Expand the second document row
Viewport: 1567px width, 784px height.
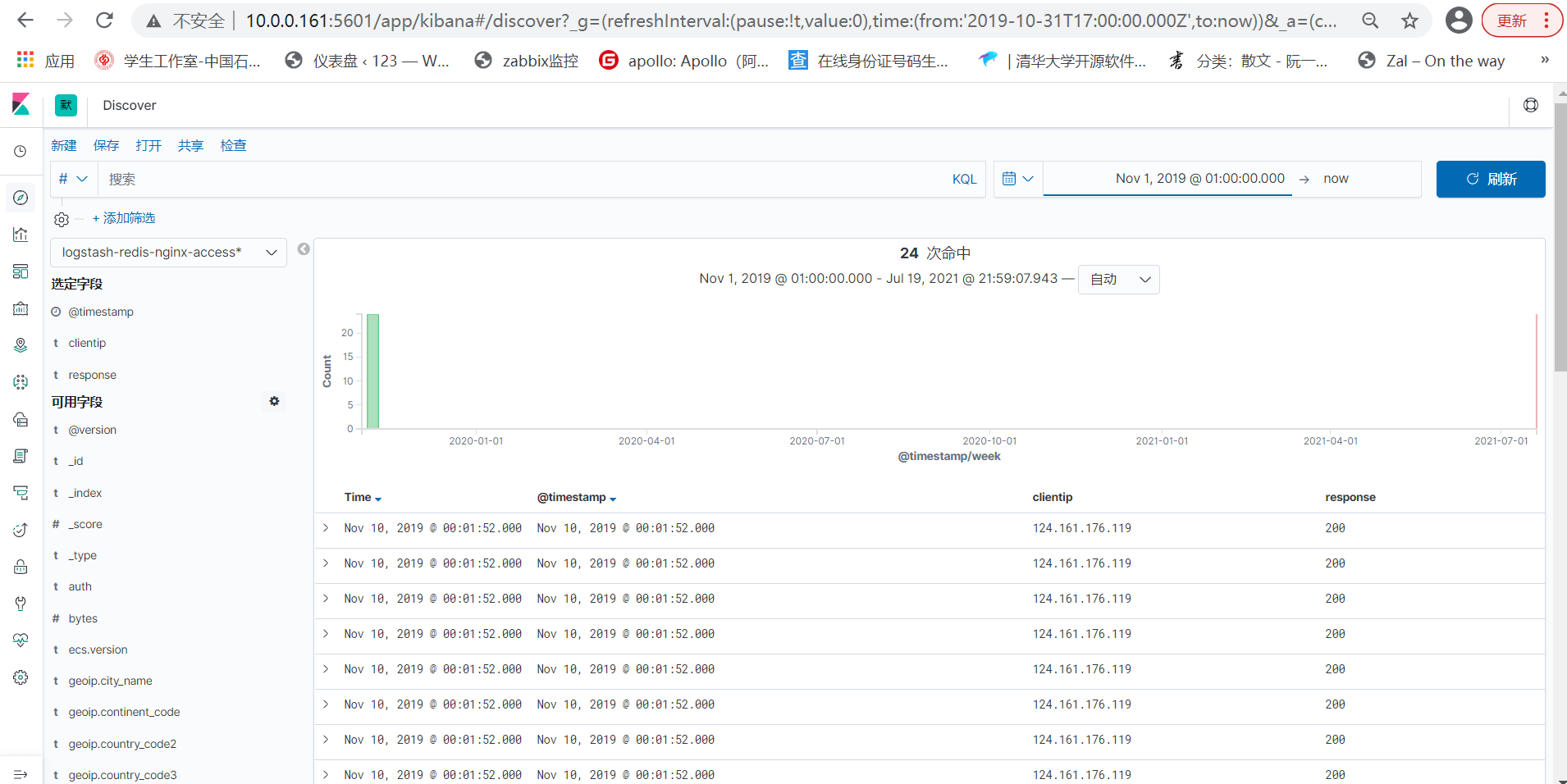point(326,563)
